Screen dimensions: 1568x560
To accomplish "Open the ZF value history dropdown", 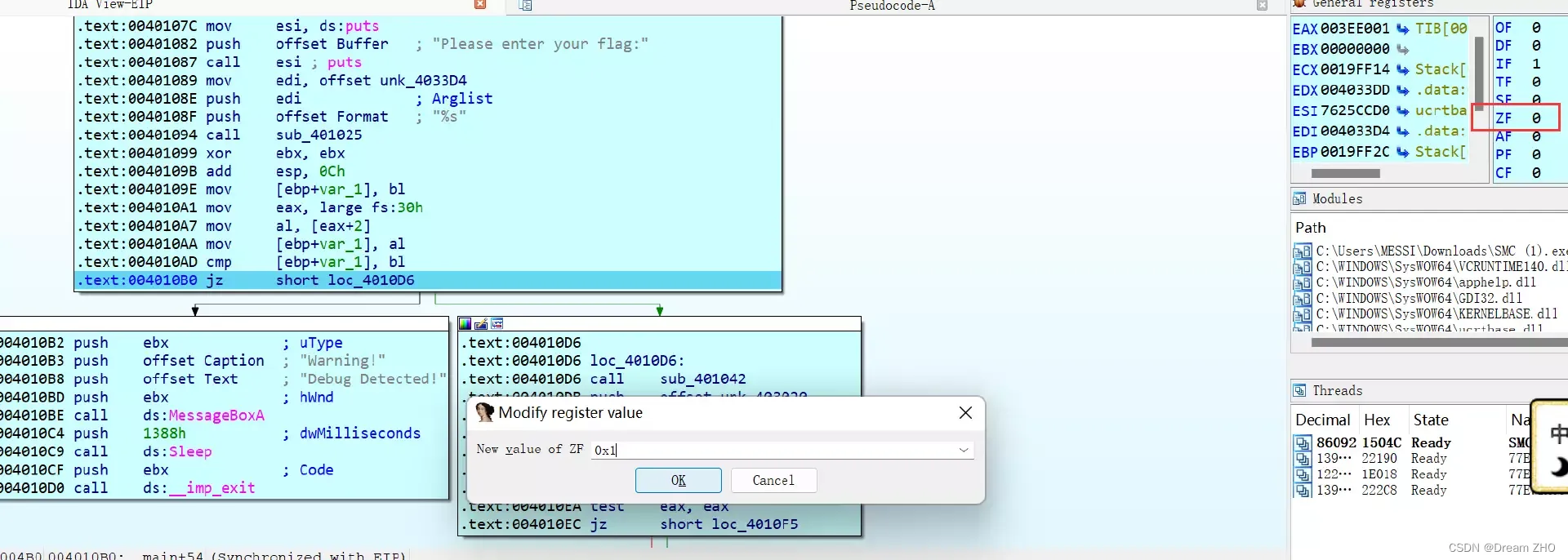I will point(964,450).
